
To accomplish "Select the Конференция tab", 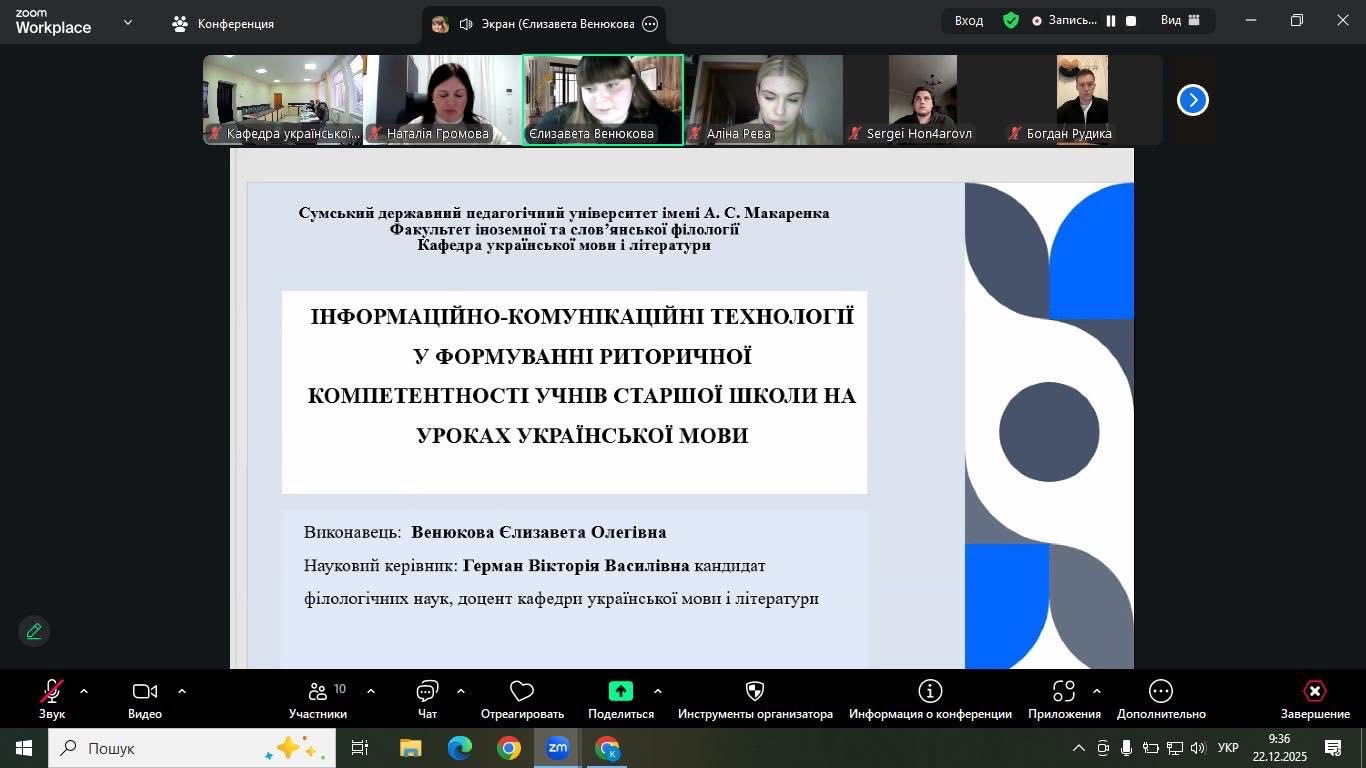I will tap(223, 24).
